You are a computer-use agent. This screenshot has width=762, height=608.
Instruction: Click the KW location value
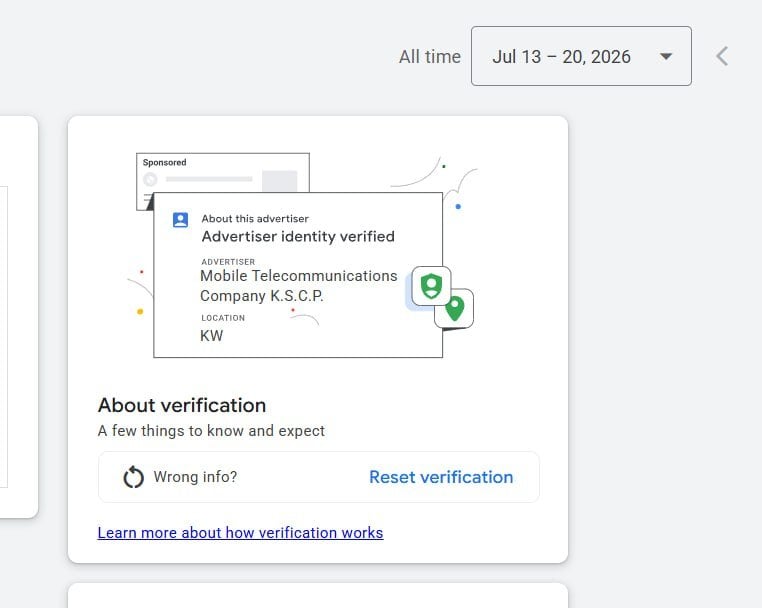tap(211, 336)
